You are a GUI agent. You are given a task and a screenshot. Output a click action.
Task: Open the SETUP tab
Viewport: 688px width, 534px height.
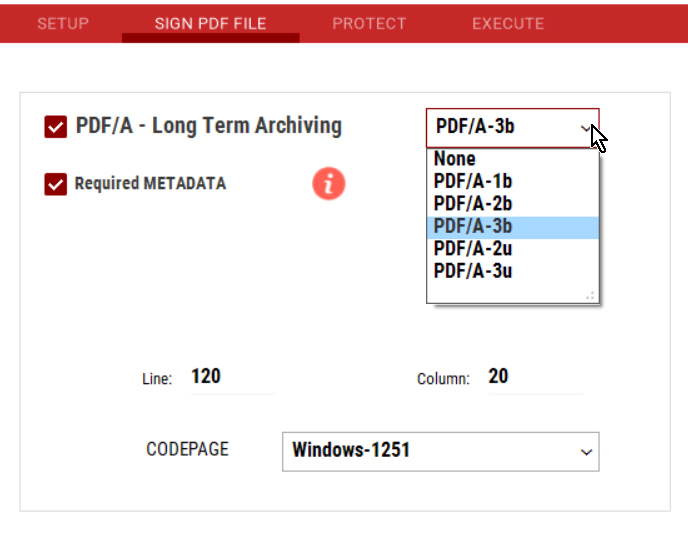(x=63, y=23)
